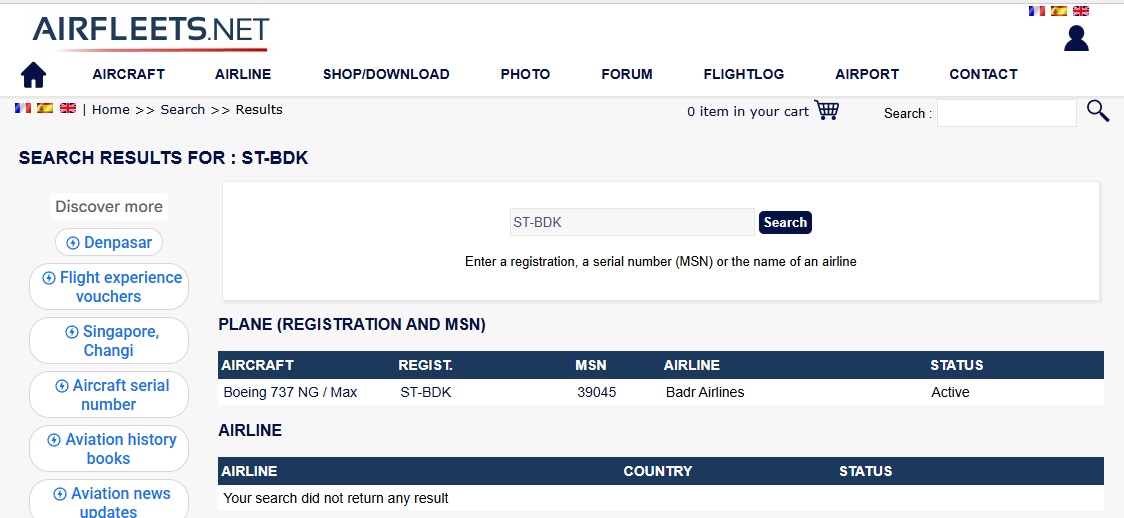The image size is (1124, 518).
Task: Open the user account profile icon
Action: (x=1076, y=38)
